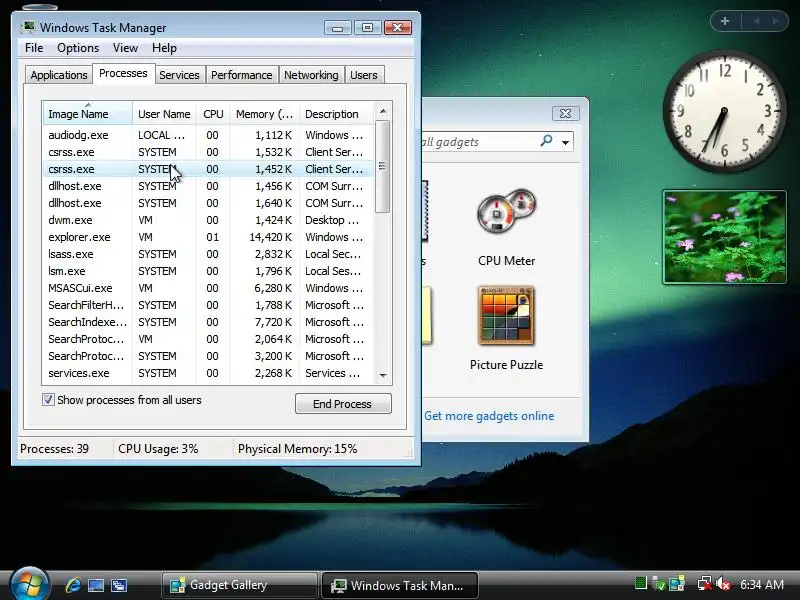Select the SearchFilterH... process row
Image resolution: width=800 pixels, height=600 pixels.
208,305
